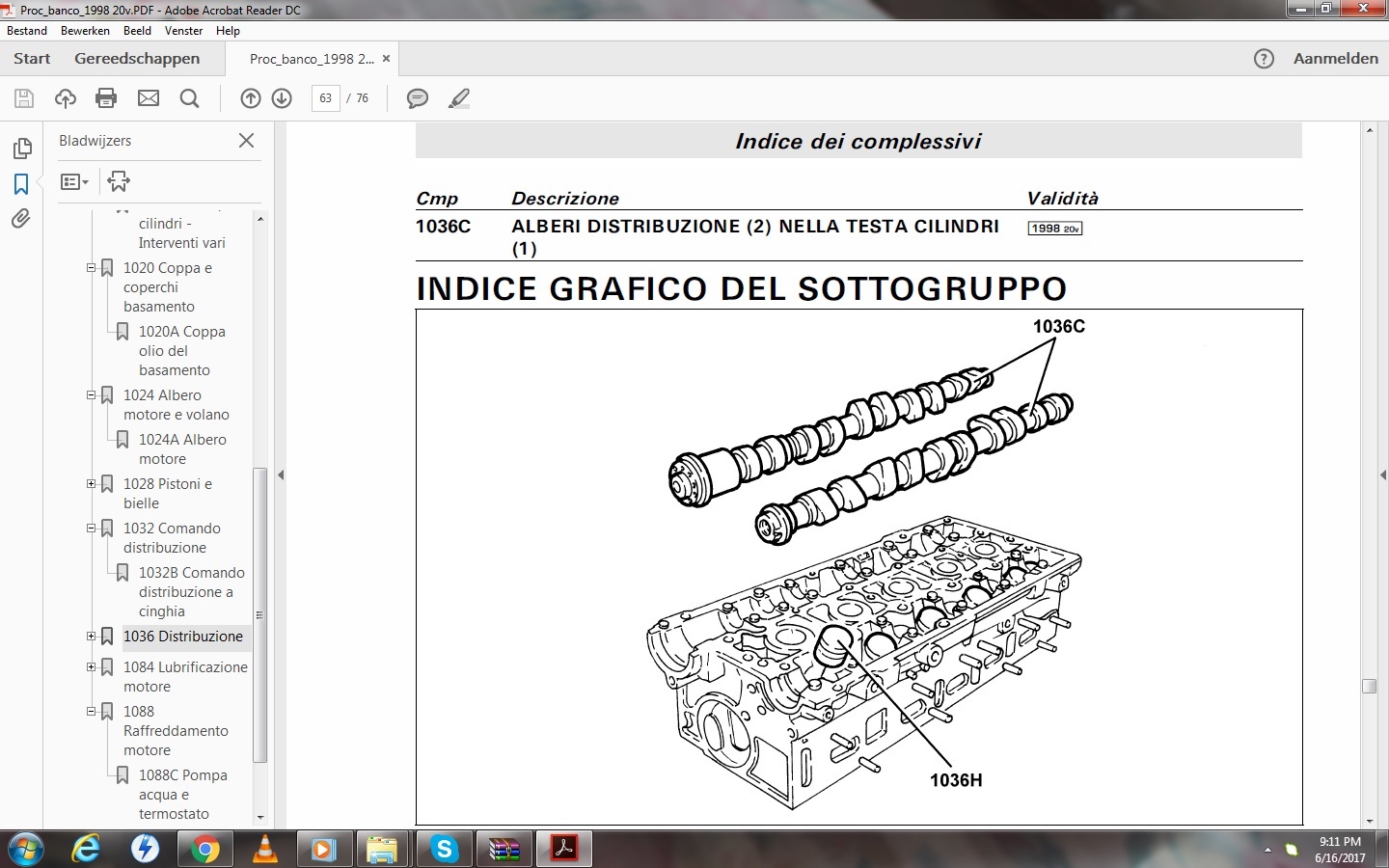Select the 1024A Albero motore bookmark
The image size is (1389, 868).
(x=182, y=449)
